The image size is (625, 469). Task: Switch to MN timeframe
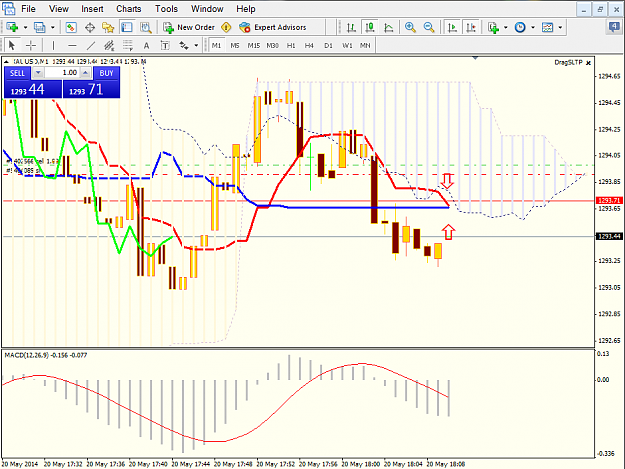(x=365, y=45)
